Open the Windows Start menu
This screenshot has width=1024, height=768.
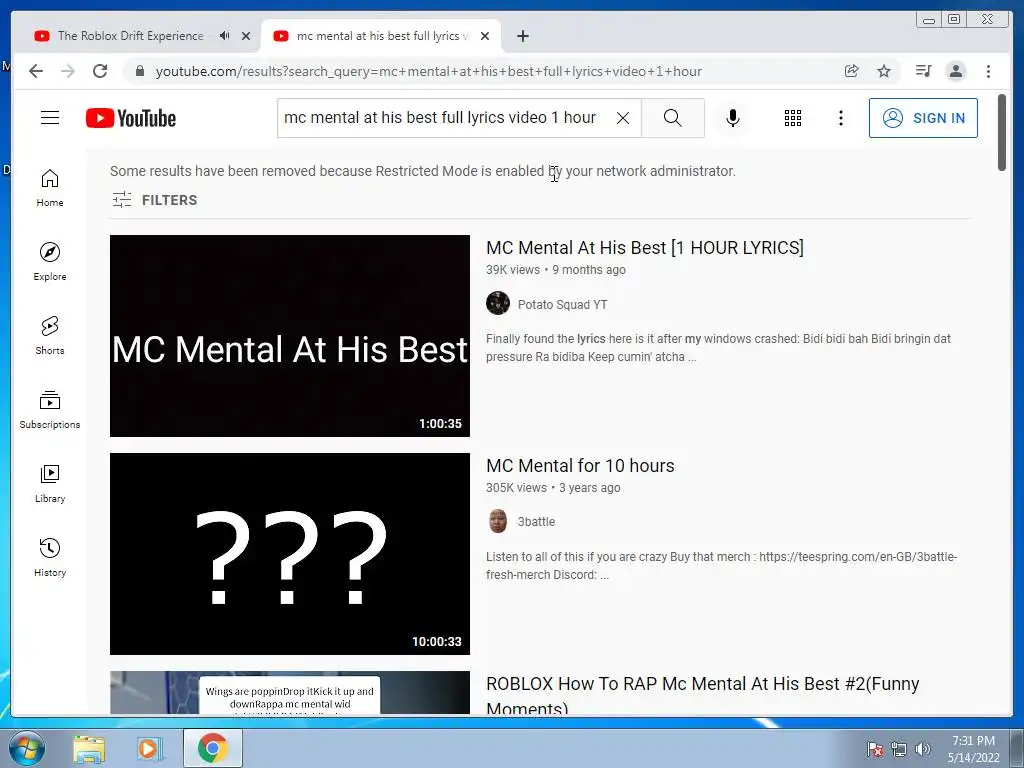pyautogui.click(x=26, y=748)
